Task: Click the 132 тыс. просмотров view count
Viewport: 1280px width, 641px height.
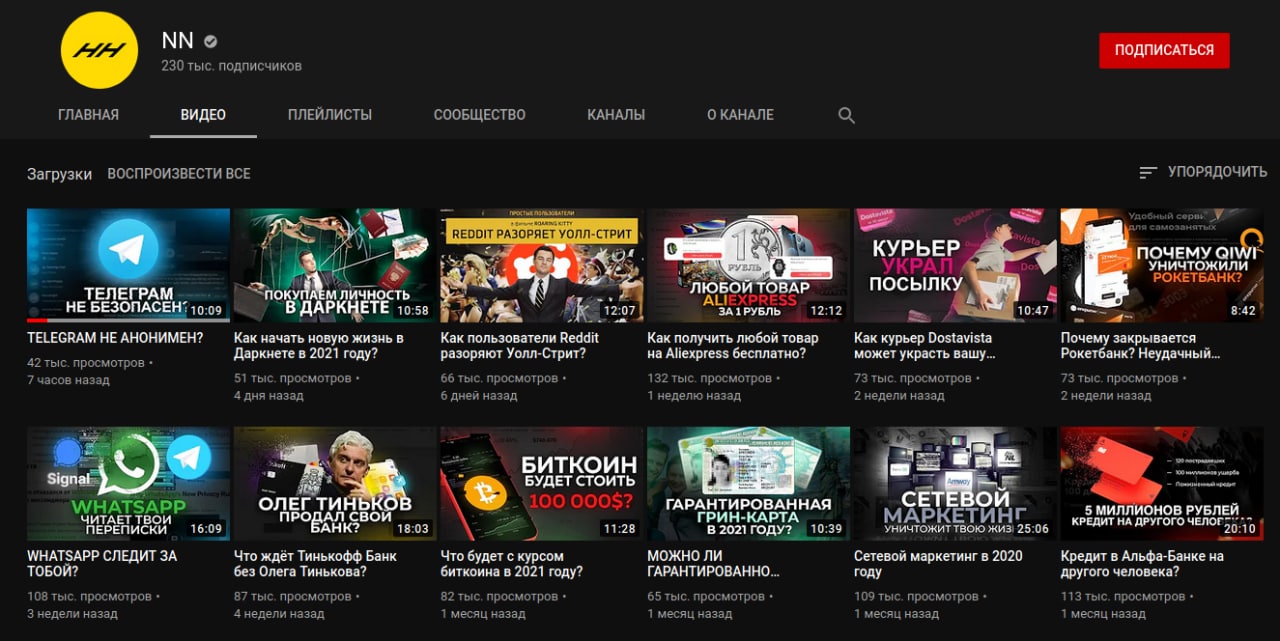Action: pyautogui.click(x=710, y=379)
